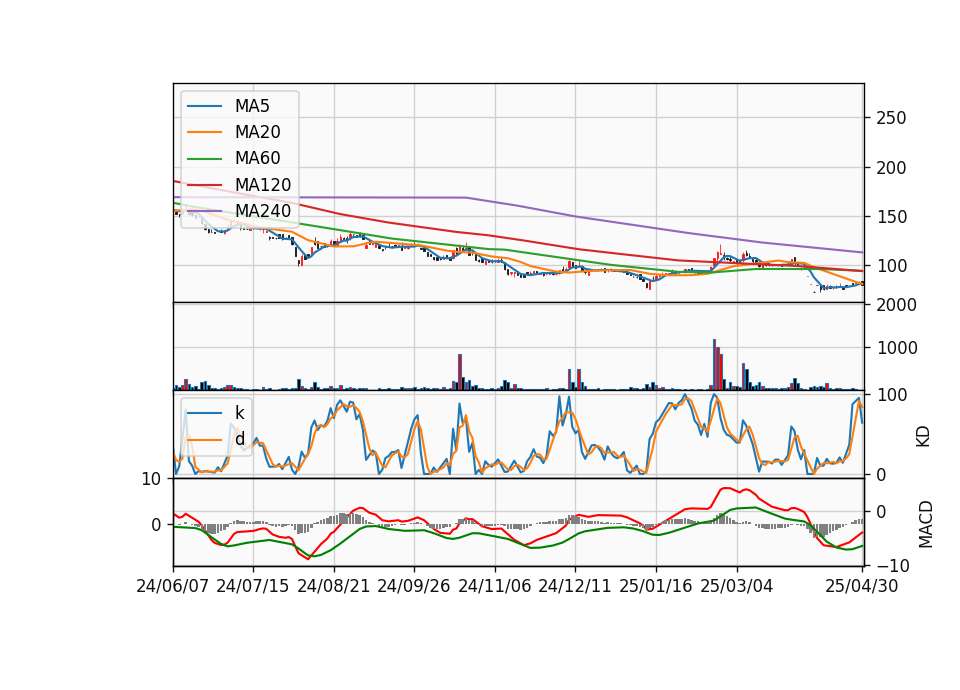Click the orange MA20 legend line sample
Viewport: 960px width, 690px height.
[x=204, y=132]
